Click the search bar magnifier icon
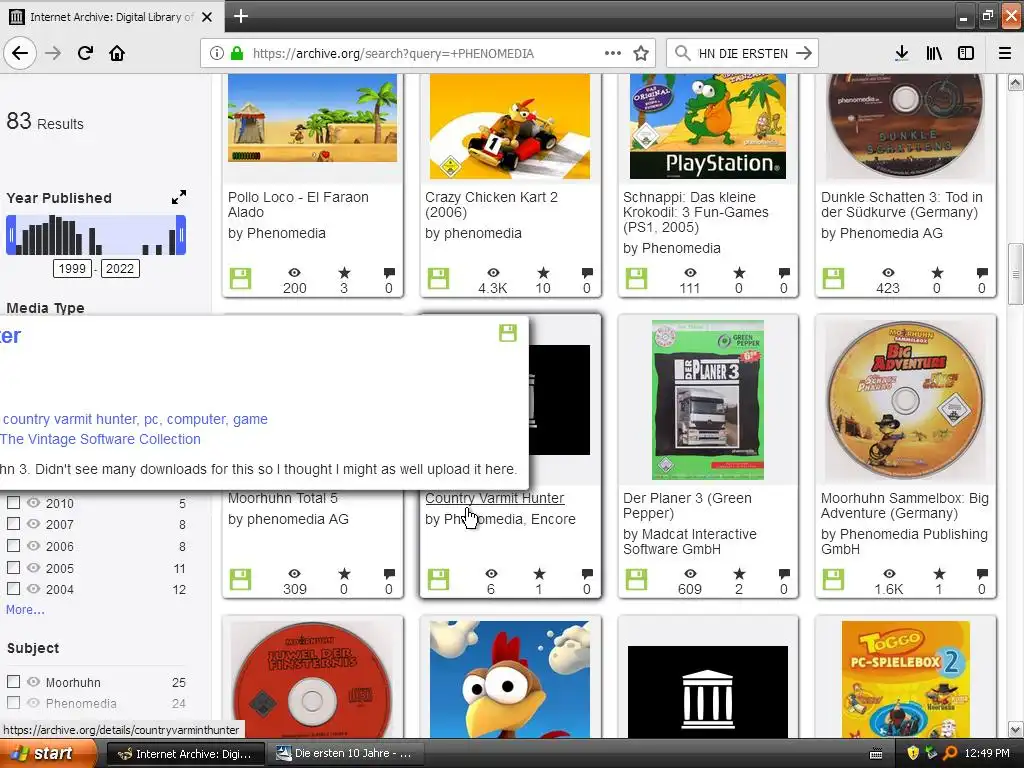This screenshot has height=768, width=1024. coord(682,53)
